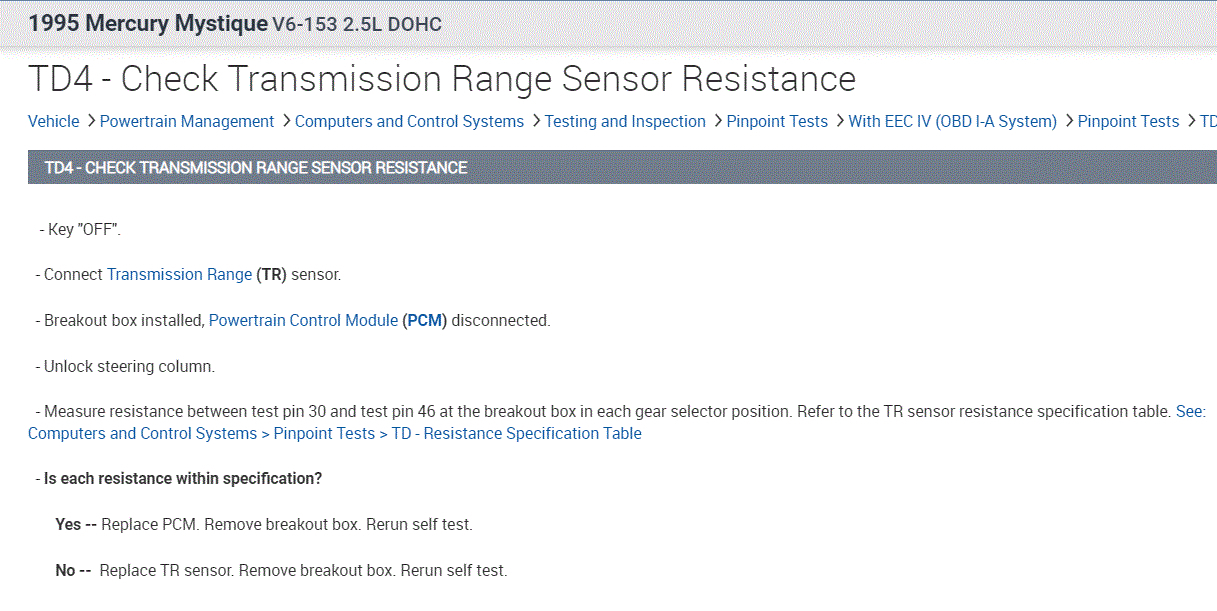Image resolution: width=1217 pixels, height=611 pixels.
Task: Click chevron before Testing and Inspection breadcrumb
Action: [535, 121]
